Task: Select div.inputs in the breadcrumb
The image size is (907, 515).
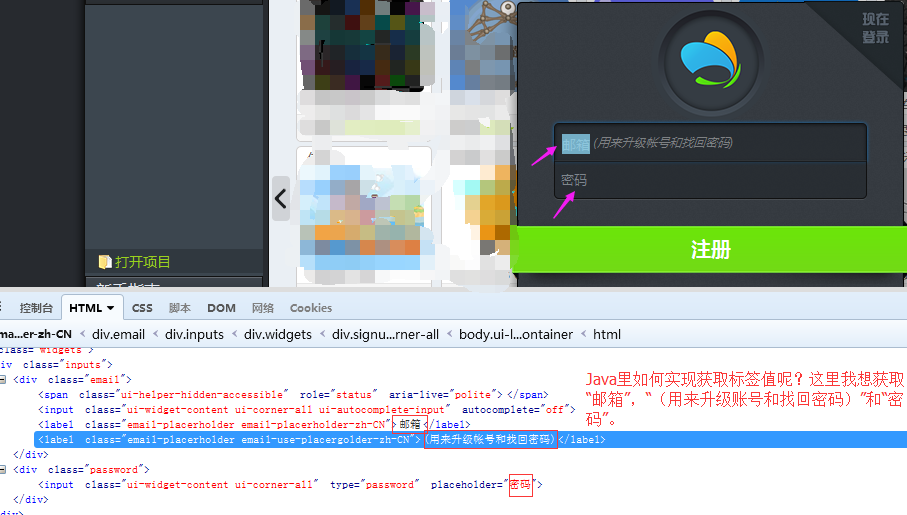Action: coord(194,334)
